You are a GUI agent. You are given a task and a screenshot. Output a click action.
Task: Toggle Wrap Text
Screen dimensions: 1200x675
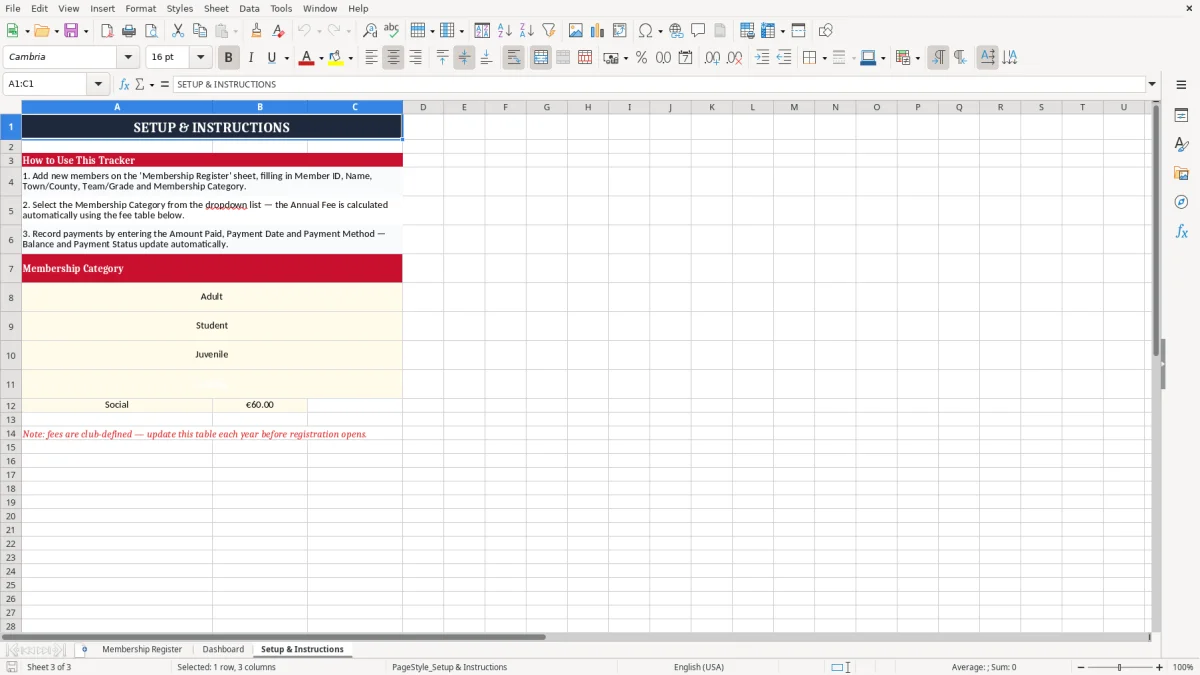514,58
